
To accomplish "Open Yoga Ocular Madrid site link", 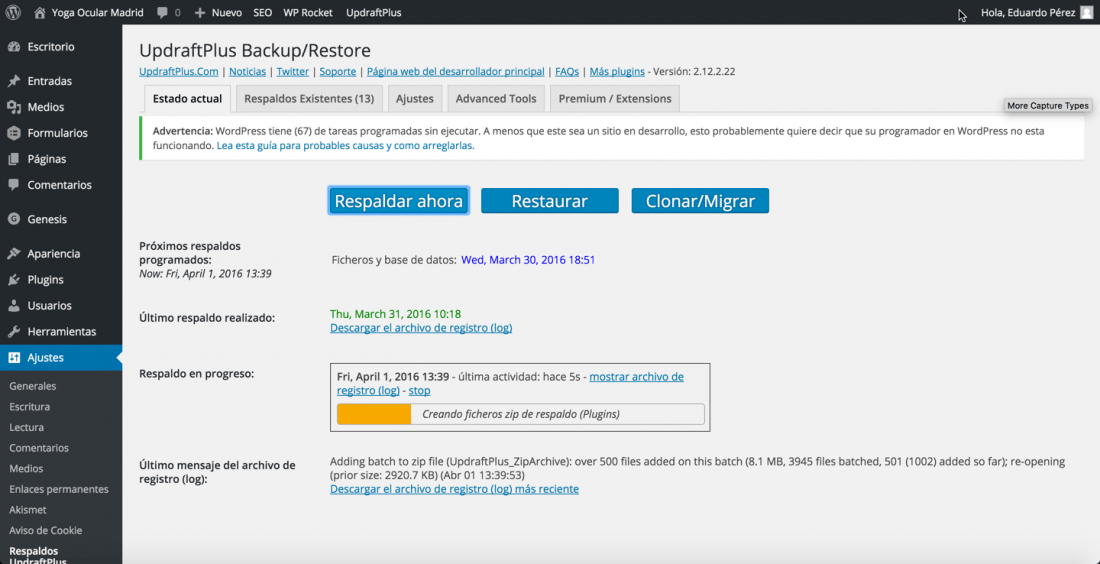I will point(98,13).
